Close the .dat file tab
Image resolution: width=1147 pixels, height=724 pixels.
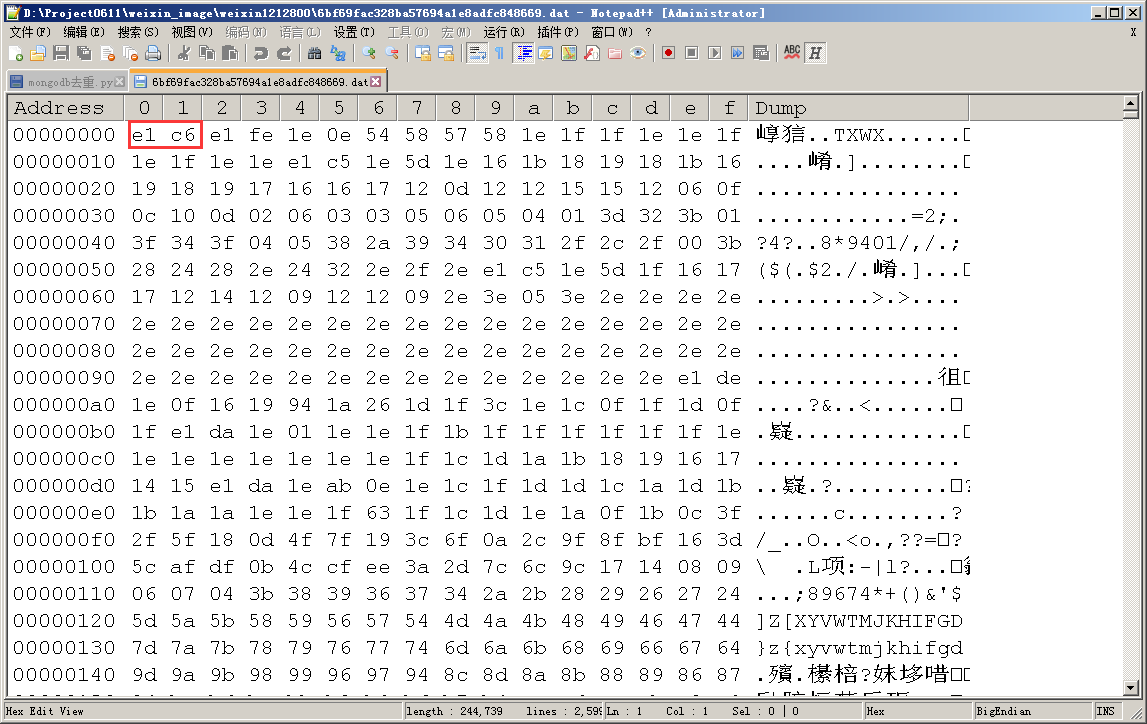(376, 82)
